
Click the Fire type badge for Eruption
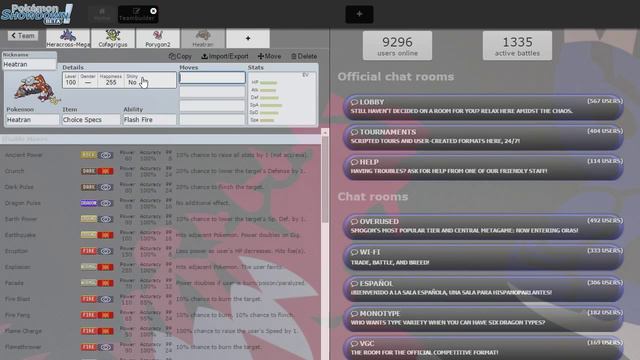point(89,251)
